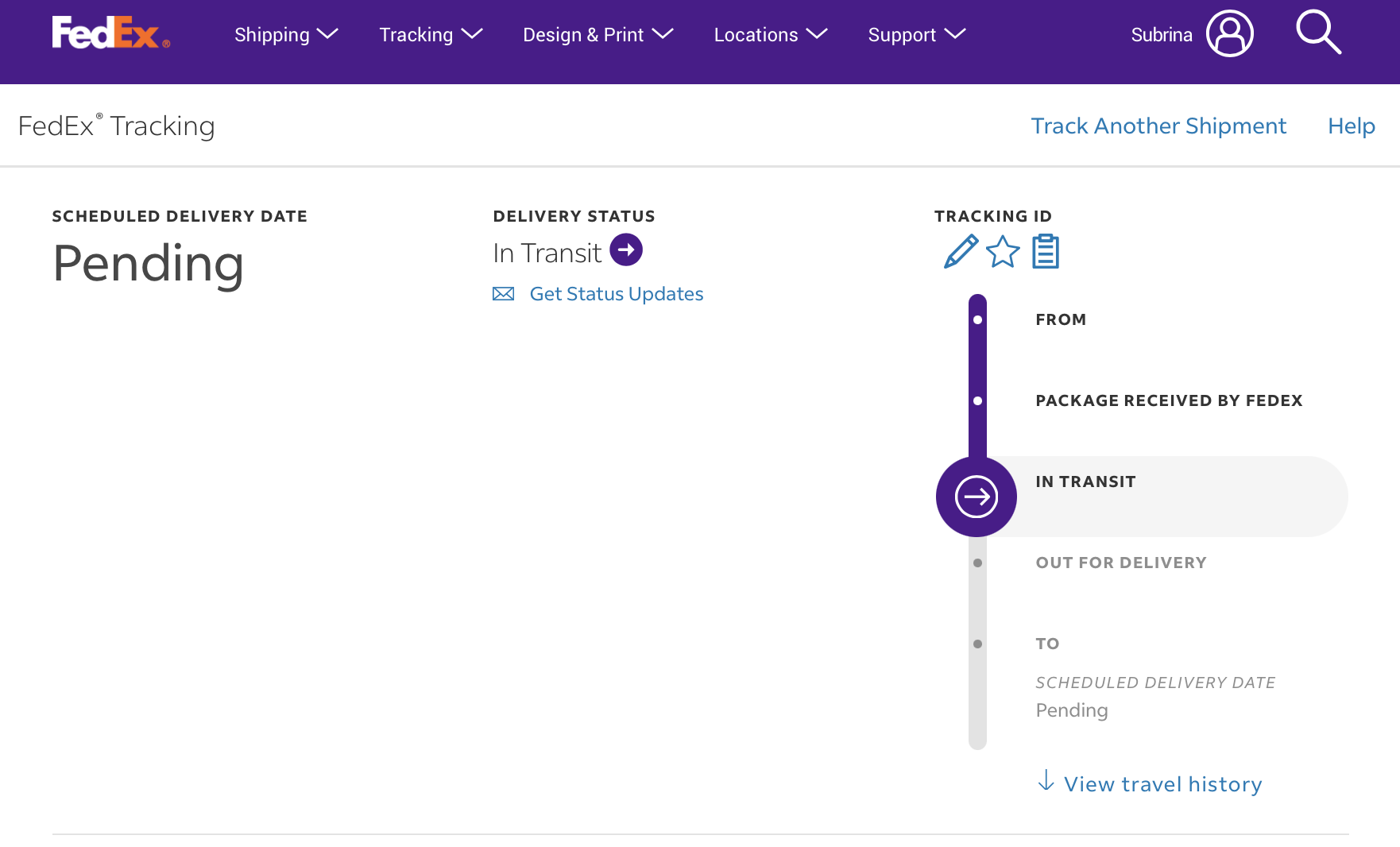This screenshot has height=847, width=1400.
Task: Select the TO timeline marker dot
Action: (x=977, y=644)
